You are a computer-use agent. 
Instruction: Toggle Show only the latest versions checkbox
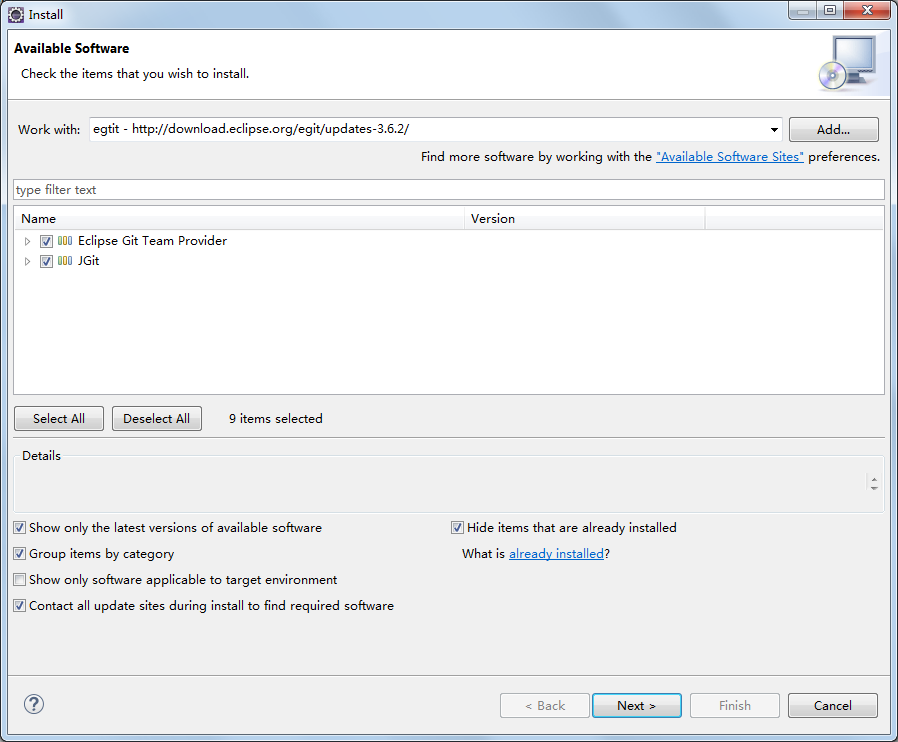pos(19,528)
